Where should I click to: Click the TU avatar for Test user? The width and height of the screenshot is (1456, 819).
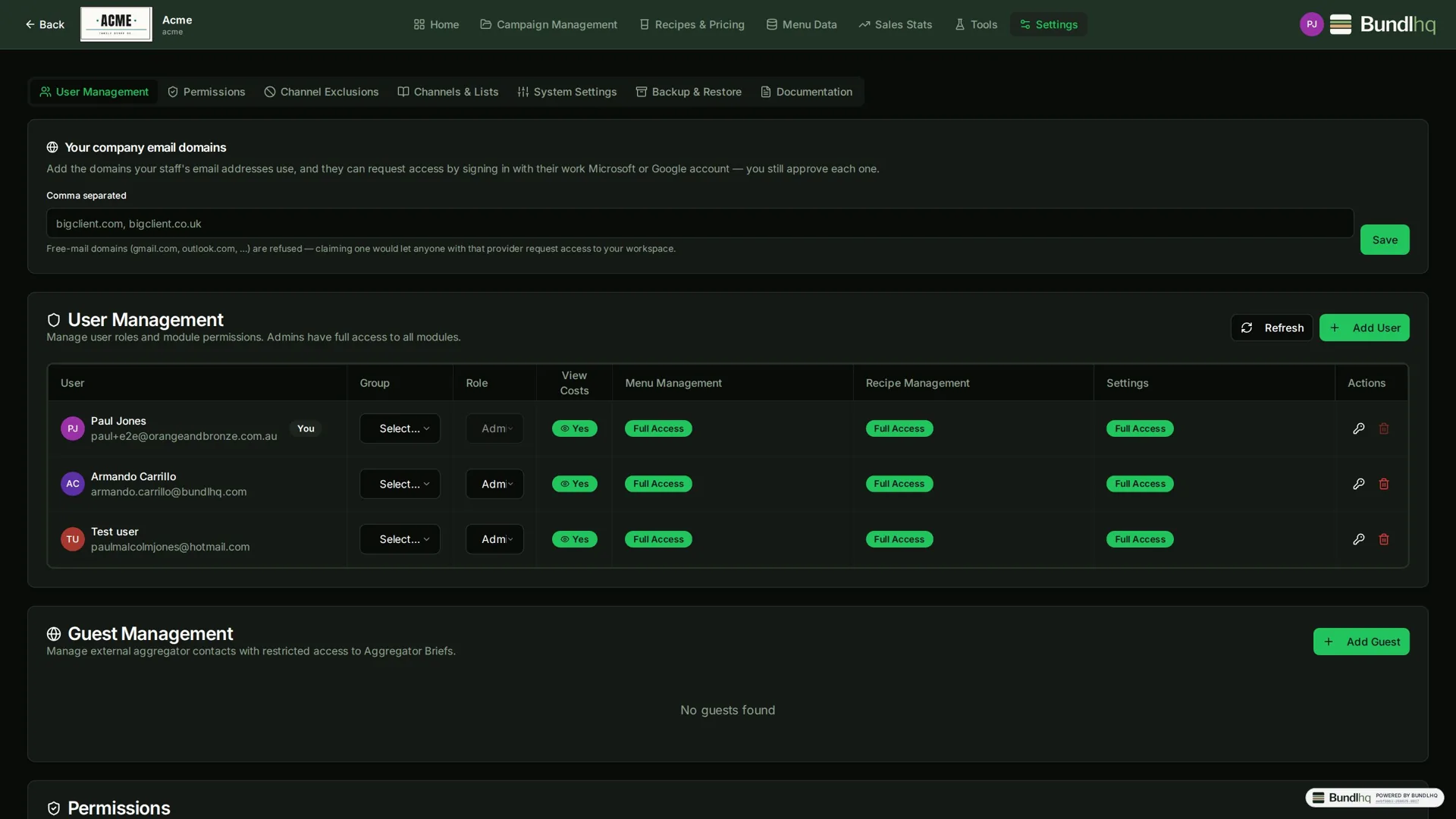73,539
